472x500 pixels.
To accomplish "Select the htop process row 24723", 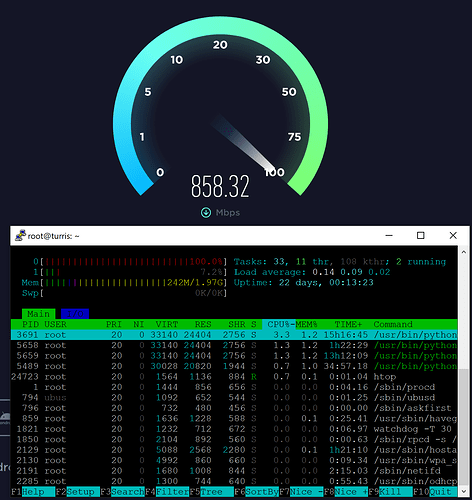I will [x=234, y=377].
